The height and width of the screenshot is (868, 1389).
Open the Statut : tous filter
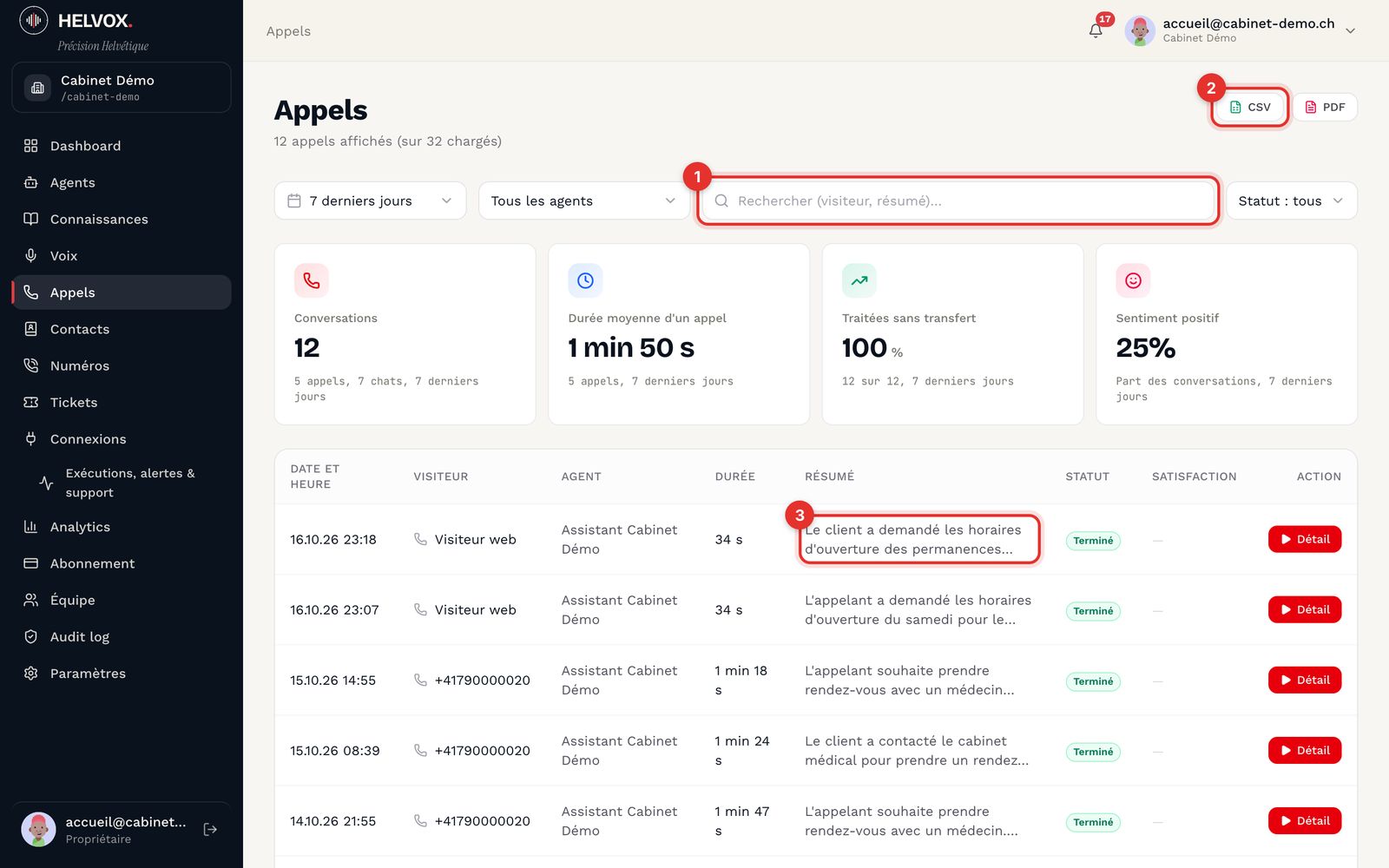[x=1291, y=201]
